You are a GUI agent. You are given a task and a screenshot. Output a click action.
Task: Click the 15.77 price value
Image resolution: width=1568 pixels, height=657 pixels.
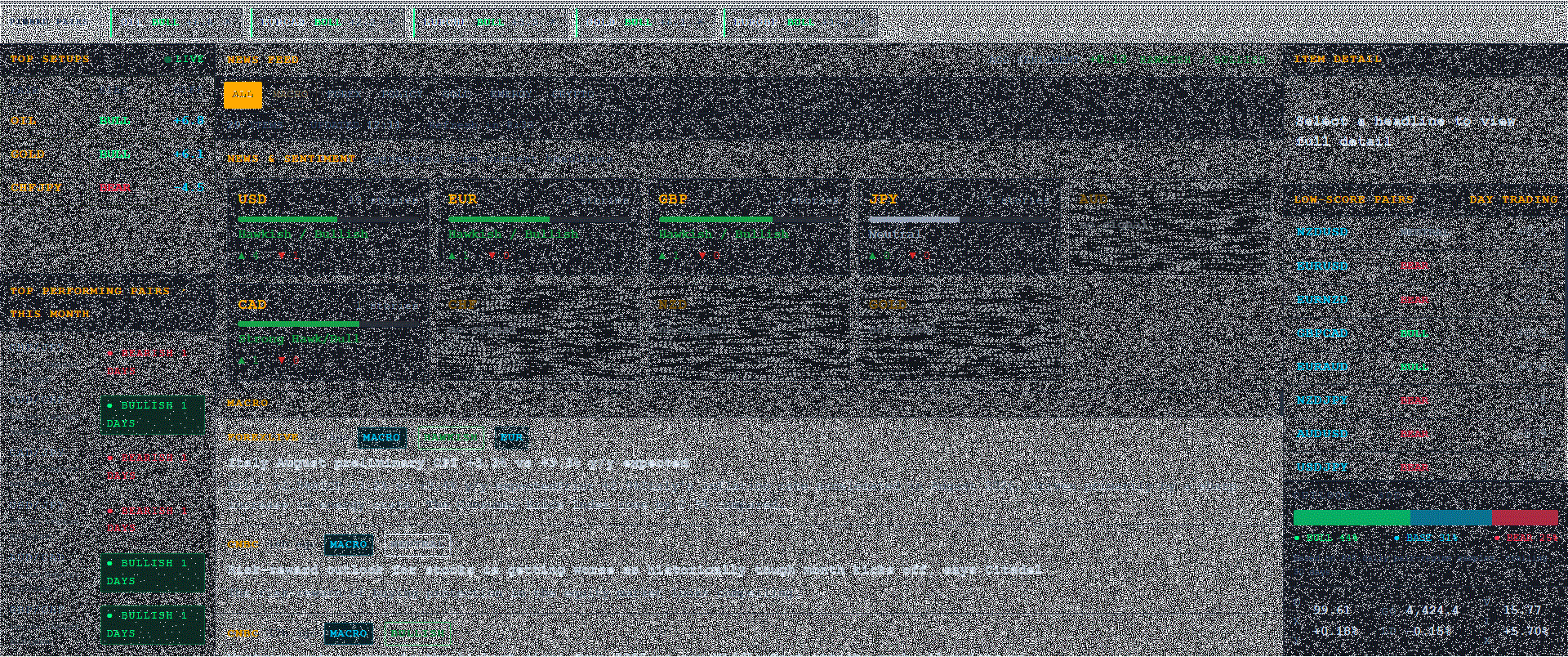1523,611
